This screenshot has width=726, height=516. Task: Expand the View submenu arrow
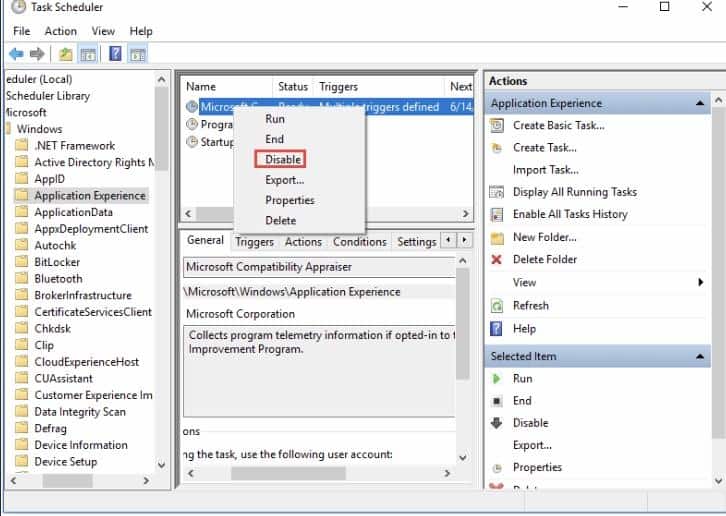pos(701,282)
